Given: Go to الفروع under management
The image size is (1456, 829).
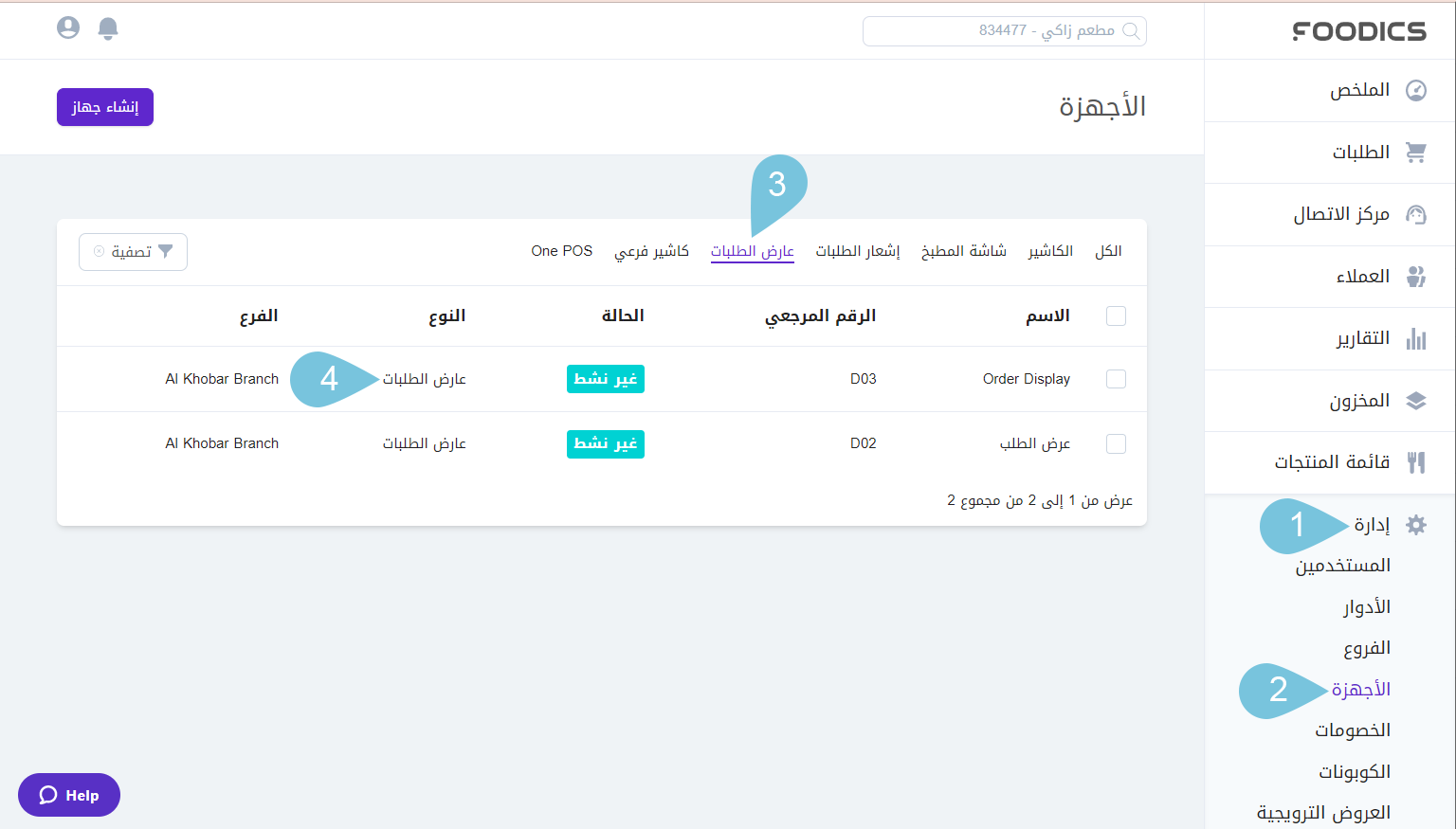Looking at the screenshot, I should 1367,649.
